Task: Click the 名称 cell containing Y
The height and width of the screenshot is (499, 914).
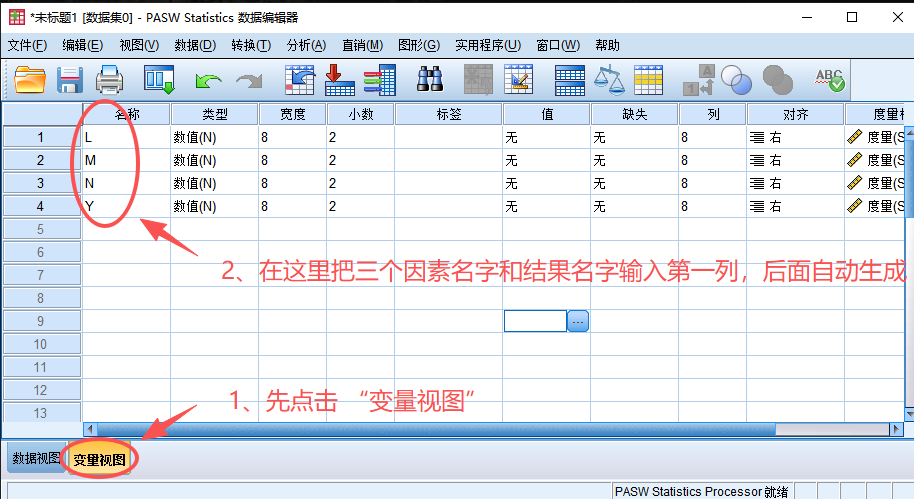Action: pyautogui.click(x=125, y=206)
